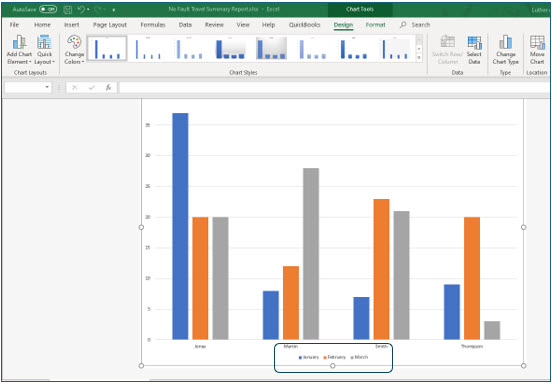Open the Undo history dropdown arrow
The image size is (552, 384).
click(x=88, y=10)
